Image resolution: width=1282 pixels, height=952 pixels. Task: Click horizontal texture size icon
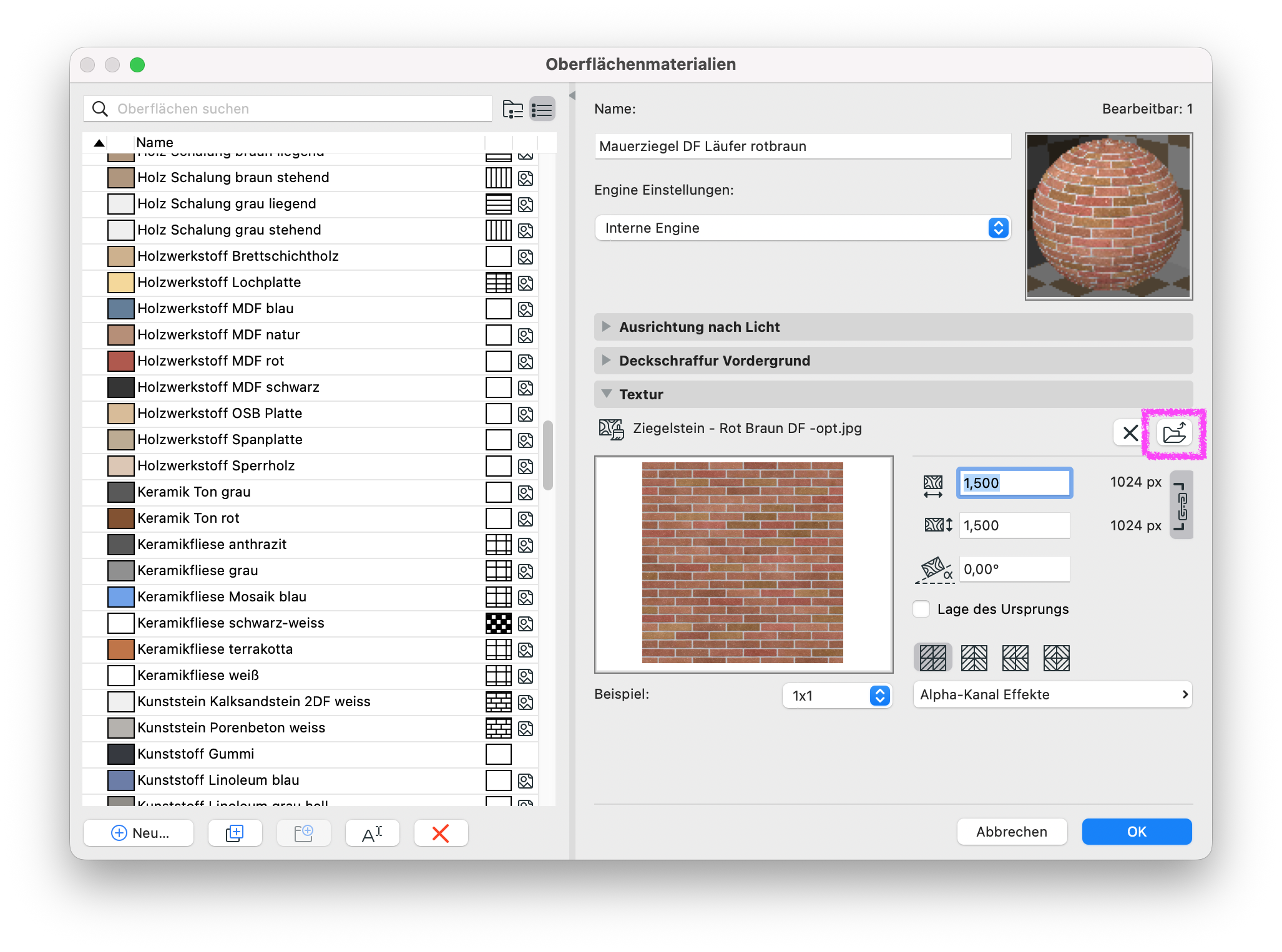933,487
